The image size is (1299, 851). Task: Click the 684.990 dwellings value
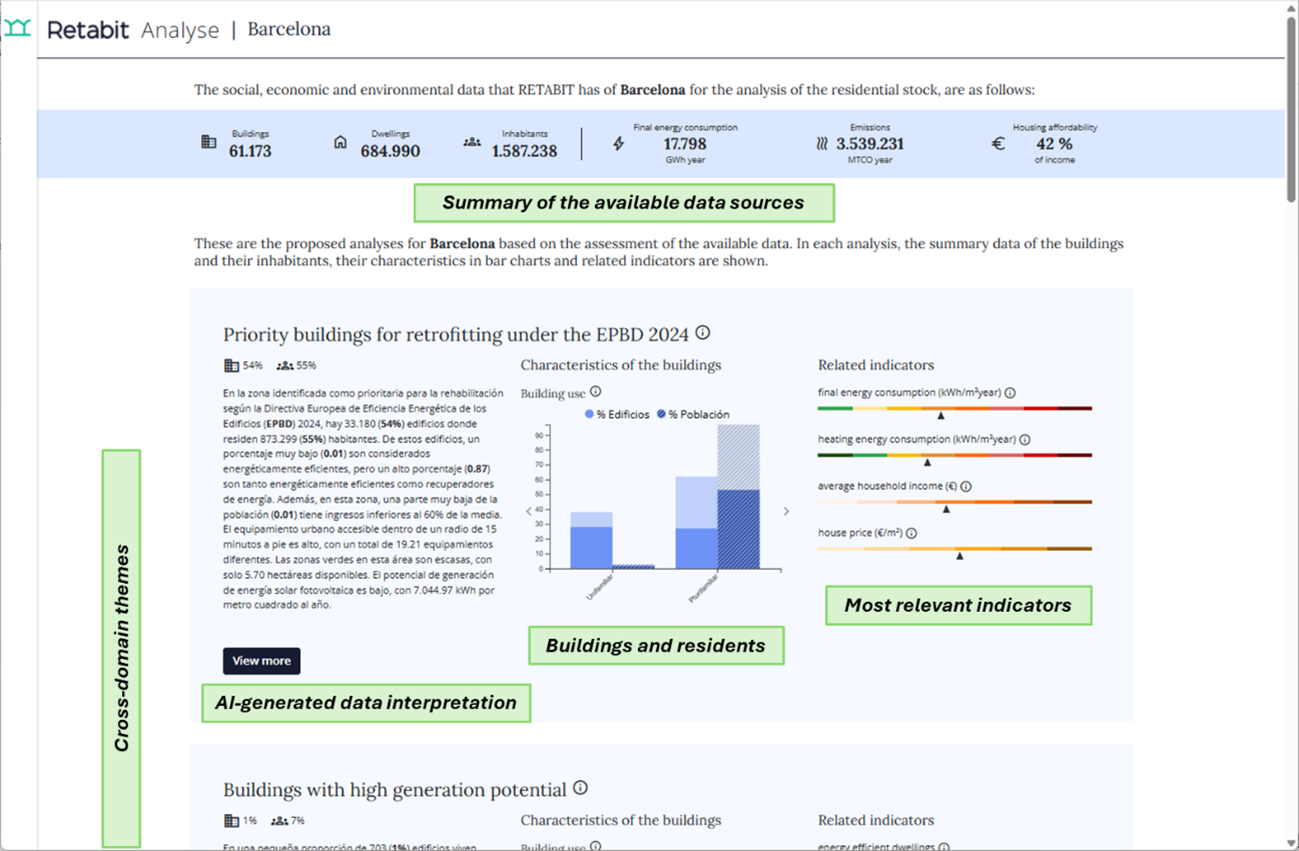tap(390, 151)
